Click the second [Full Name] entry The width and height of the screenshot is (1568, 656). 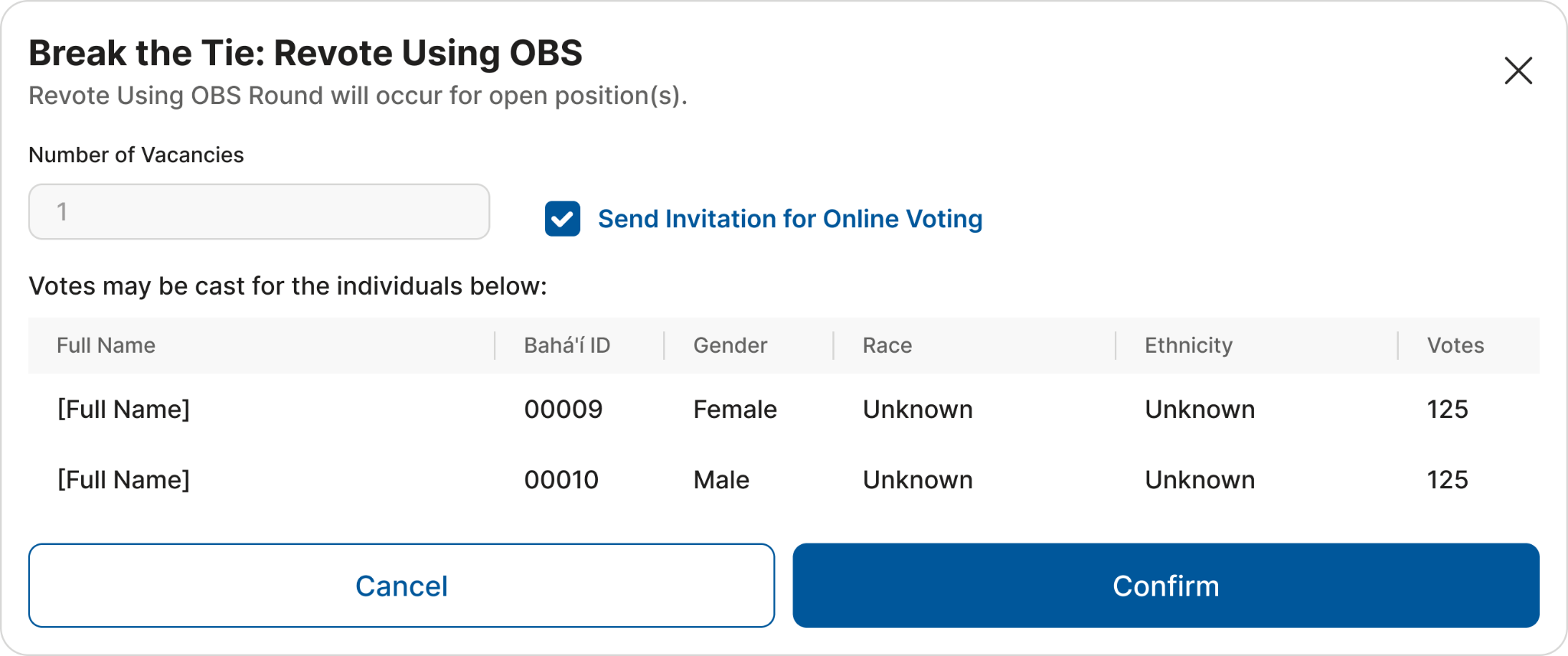123,480
